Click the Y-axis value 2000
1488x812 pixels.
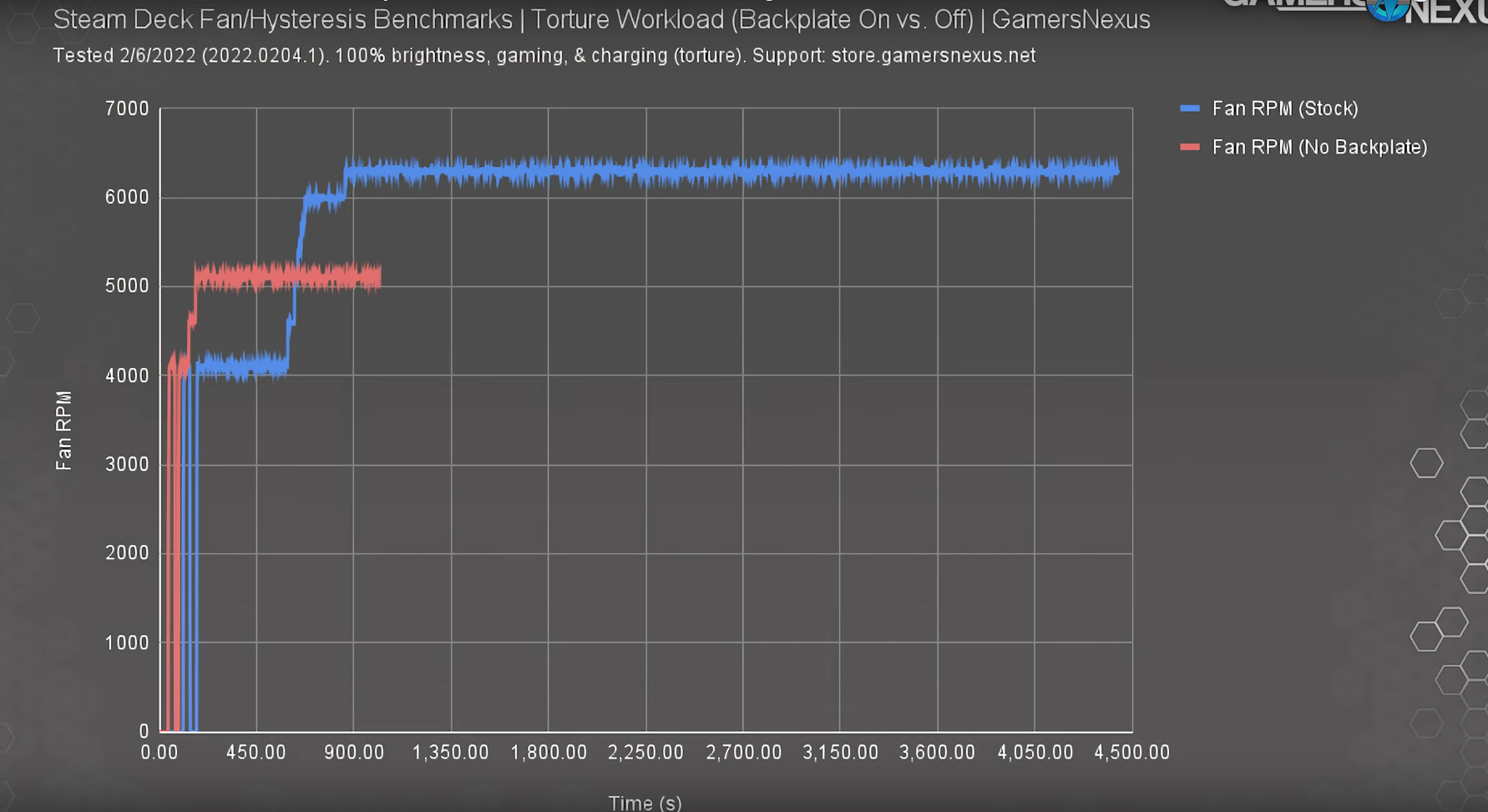coord(127,552)
